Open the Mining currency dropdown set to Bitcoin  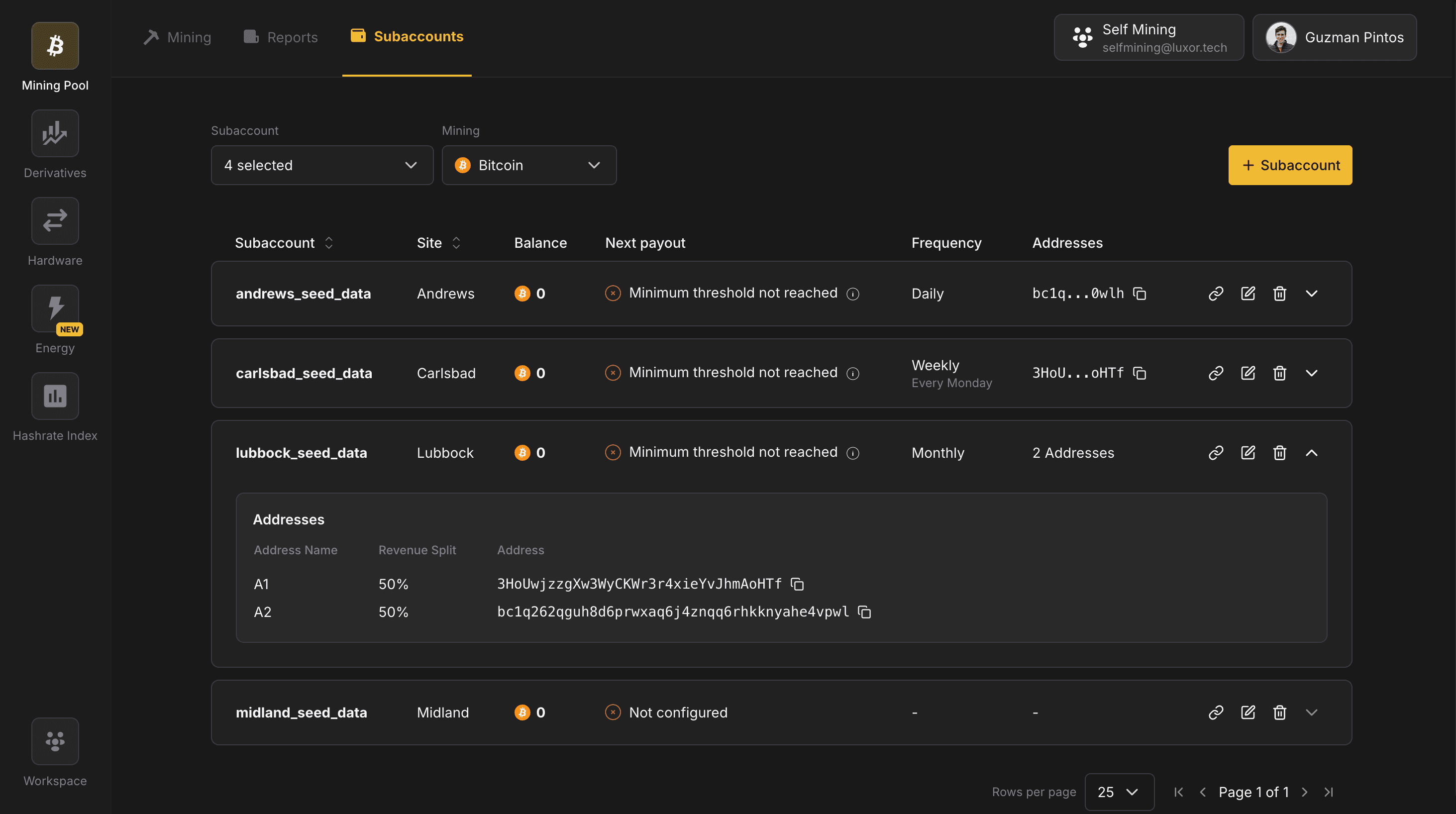click(x=528, y=165)
